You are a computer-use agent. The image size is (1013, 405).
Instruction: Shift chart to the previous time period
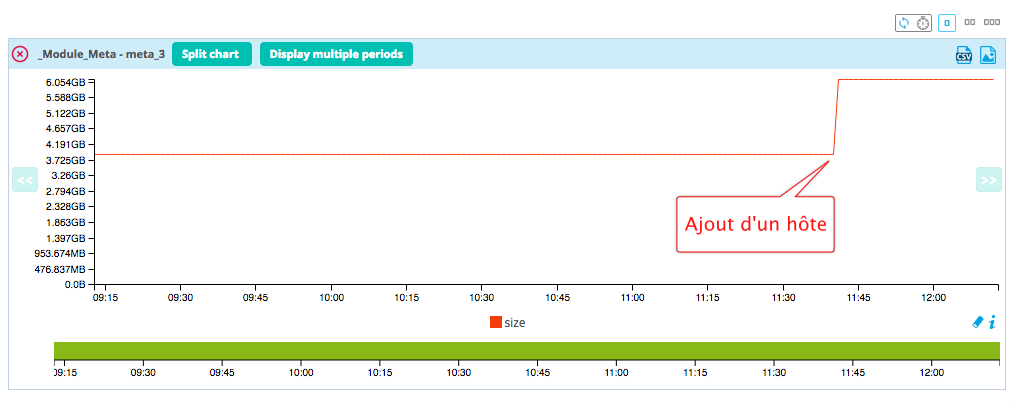(24, 180)
